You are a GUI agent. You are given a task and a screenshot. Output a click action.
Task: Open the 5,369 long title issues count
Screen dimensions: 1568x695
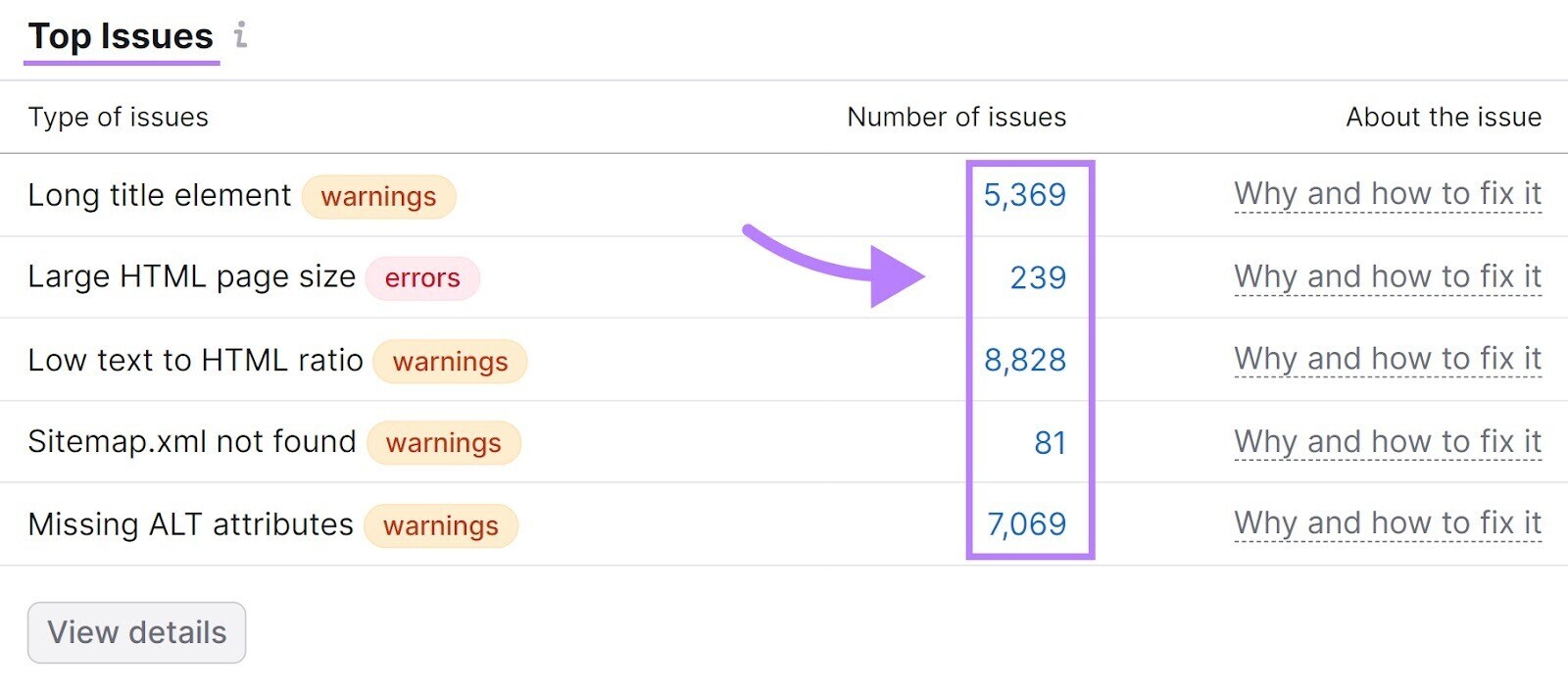click(x=1024, y=194)
